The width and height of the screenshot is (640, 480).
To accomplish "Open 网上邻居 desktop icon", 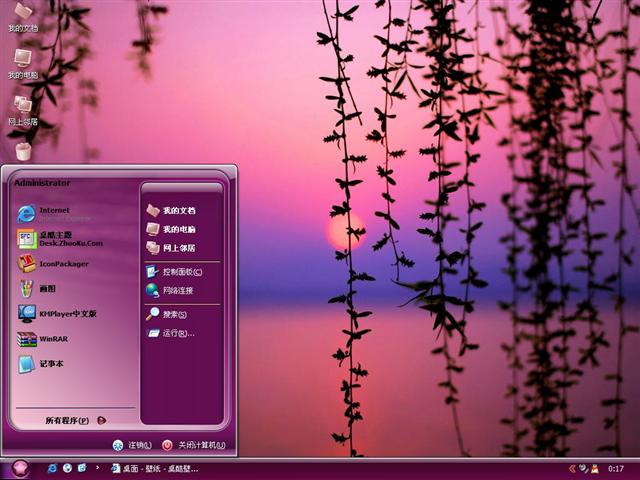I will pyautogui.click(x=23, y=109).
